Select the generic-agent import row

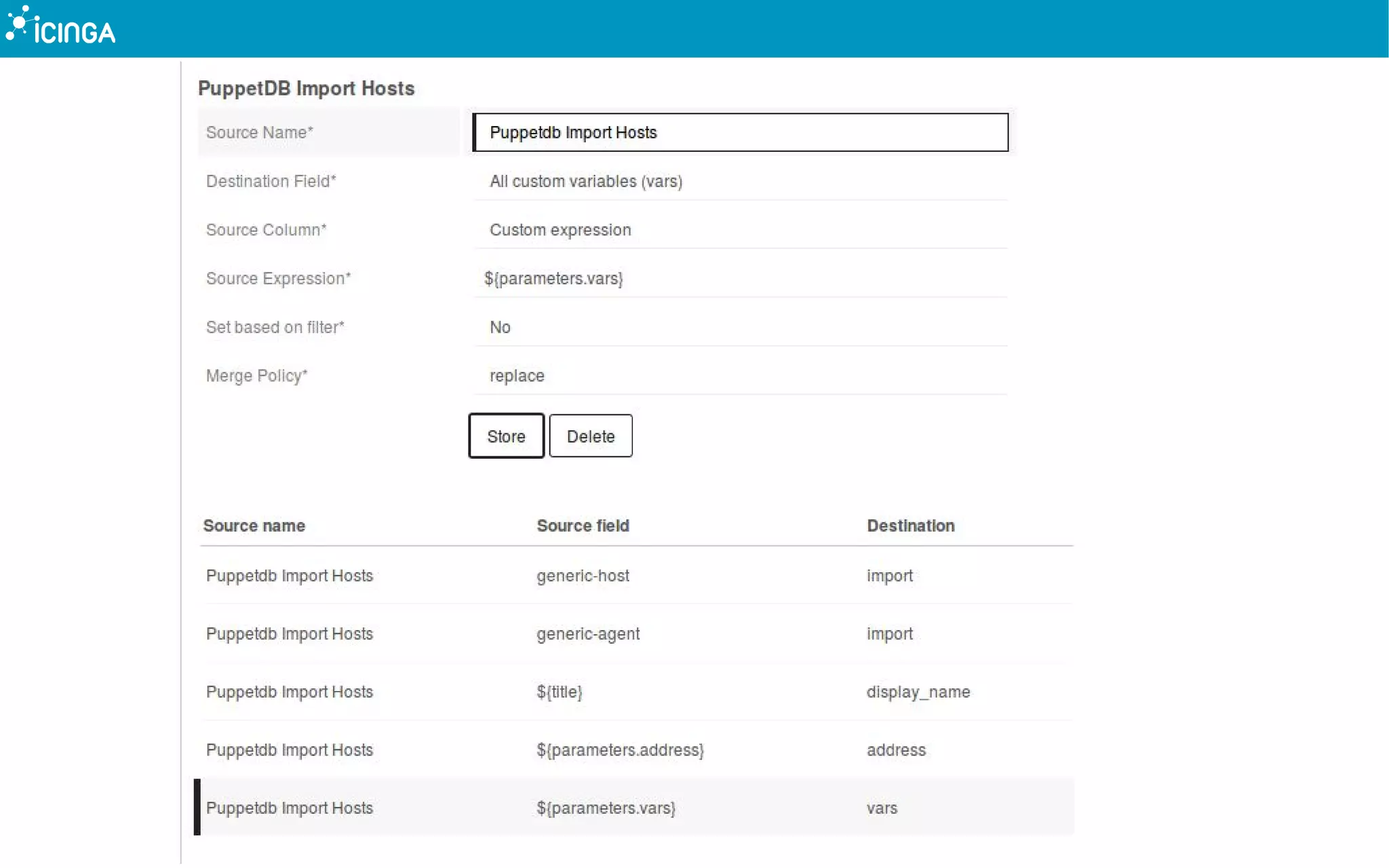click(x=587, y=634)
